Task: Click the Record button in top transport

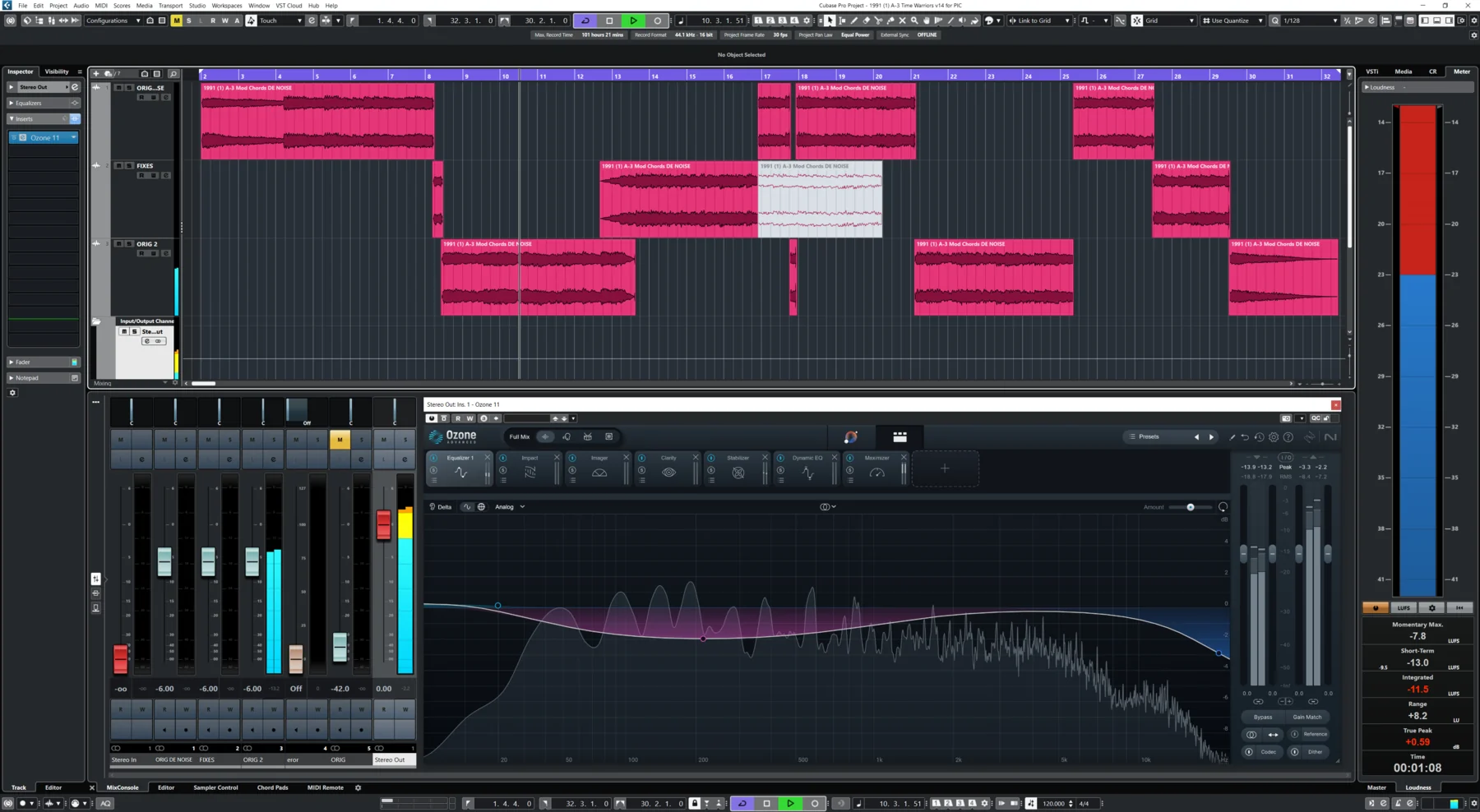Action: pyautogui.click(x=657, y=21)
